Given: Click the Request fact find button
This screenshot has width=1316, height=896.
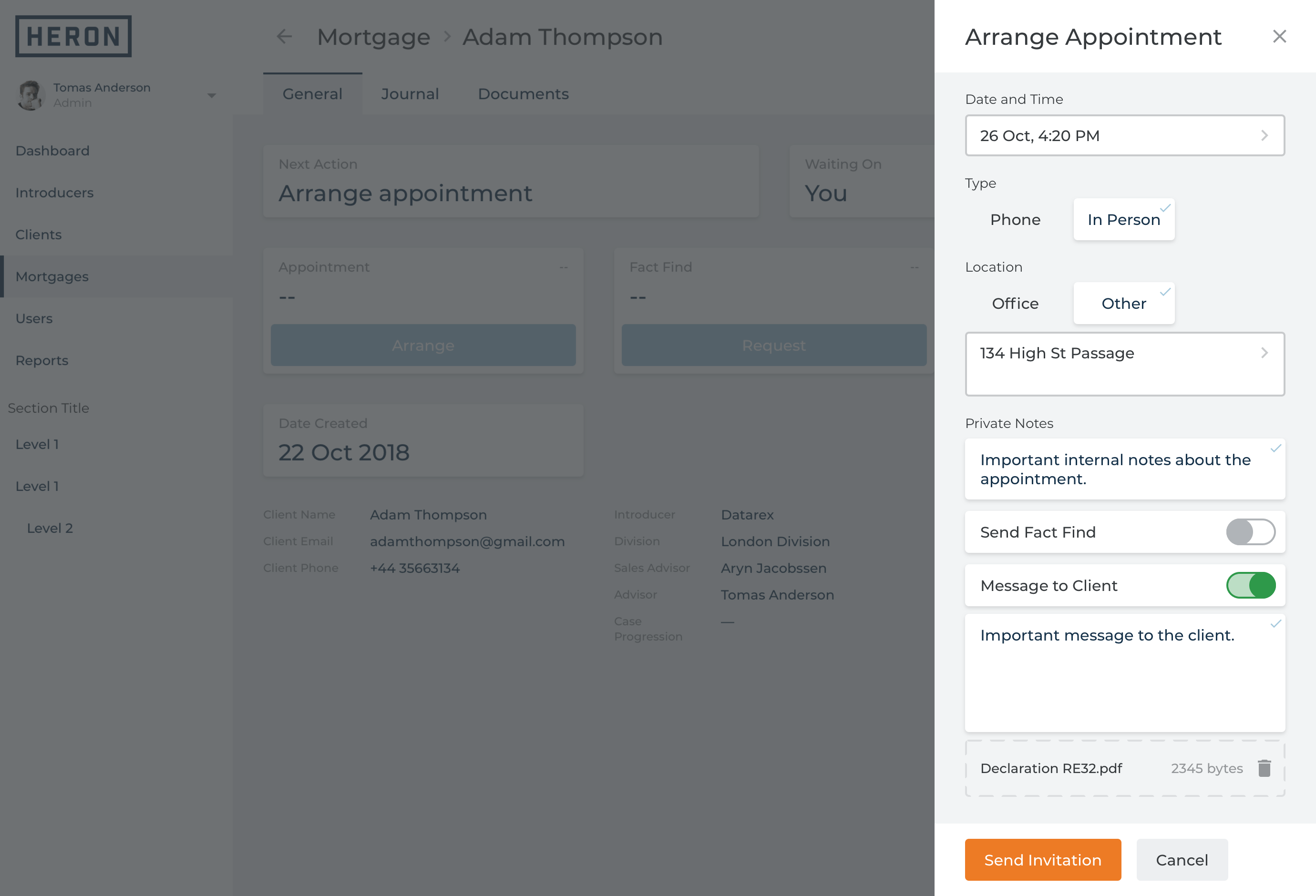Looking at the screenshot, I should (x=773, y=345).
